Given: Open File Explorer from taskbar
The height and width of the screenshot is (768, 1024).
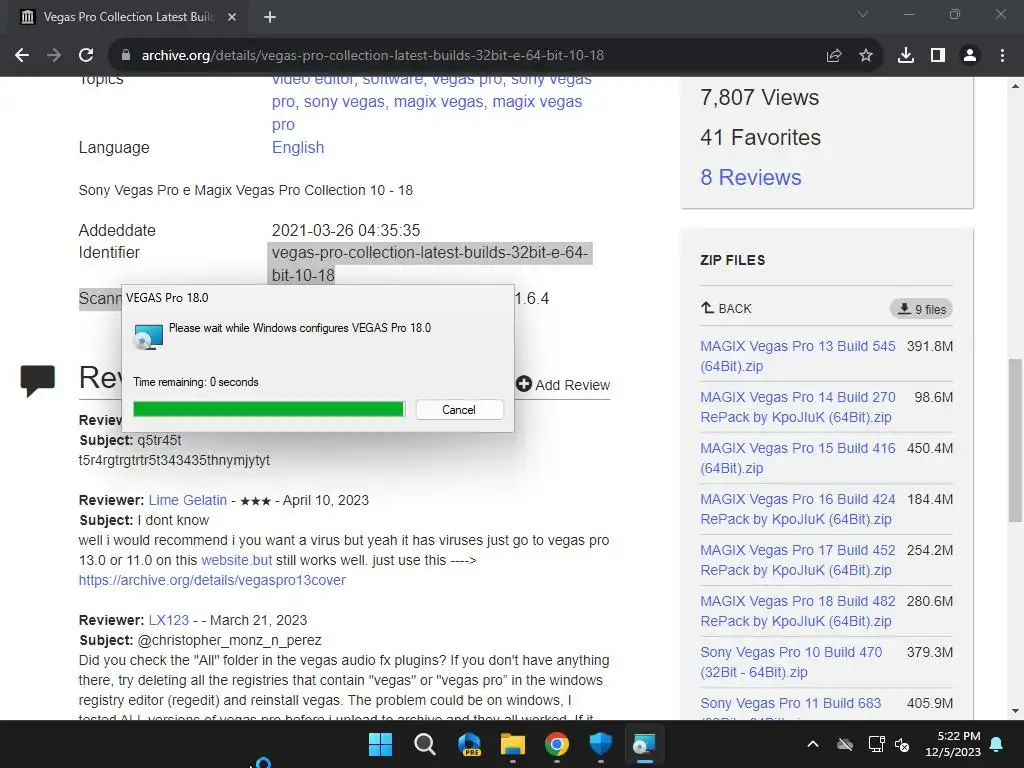Looking at the screenshot, I should 513,744.
